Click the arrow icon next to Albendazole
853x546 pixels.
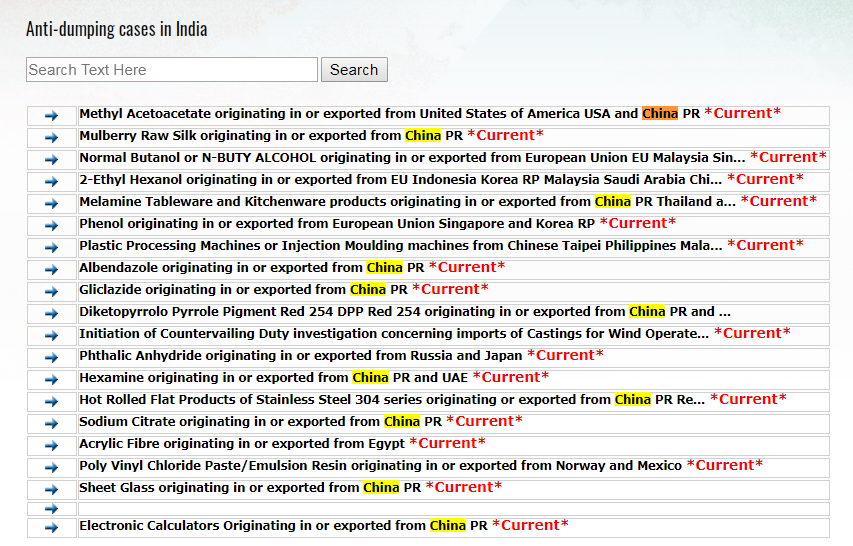pyautogui.click(x=52, y=269)
